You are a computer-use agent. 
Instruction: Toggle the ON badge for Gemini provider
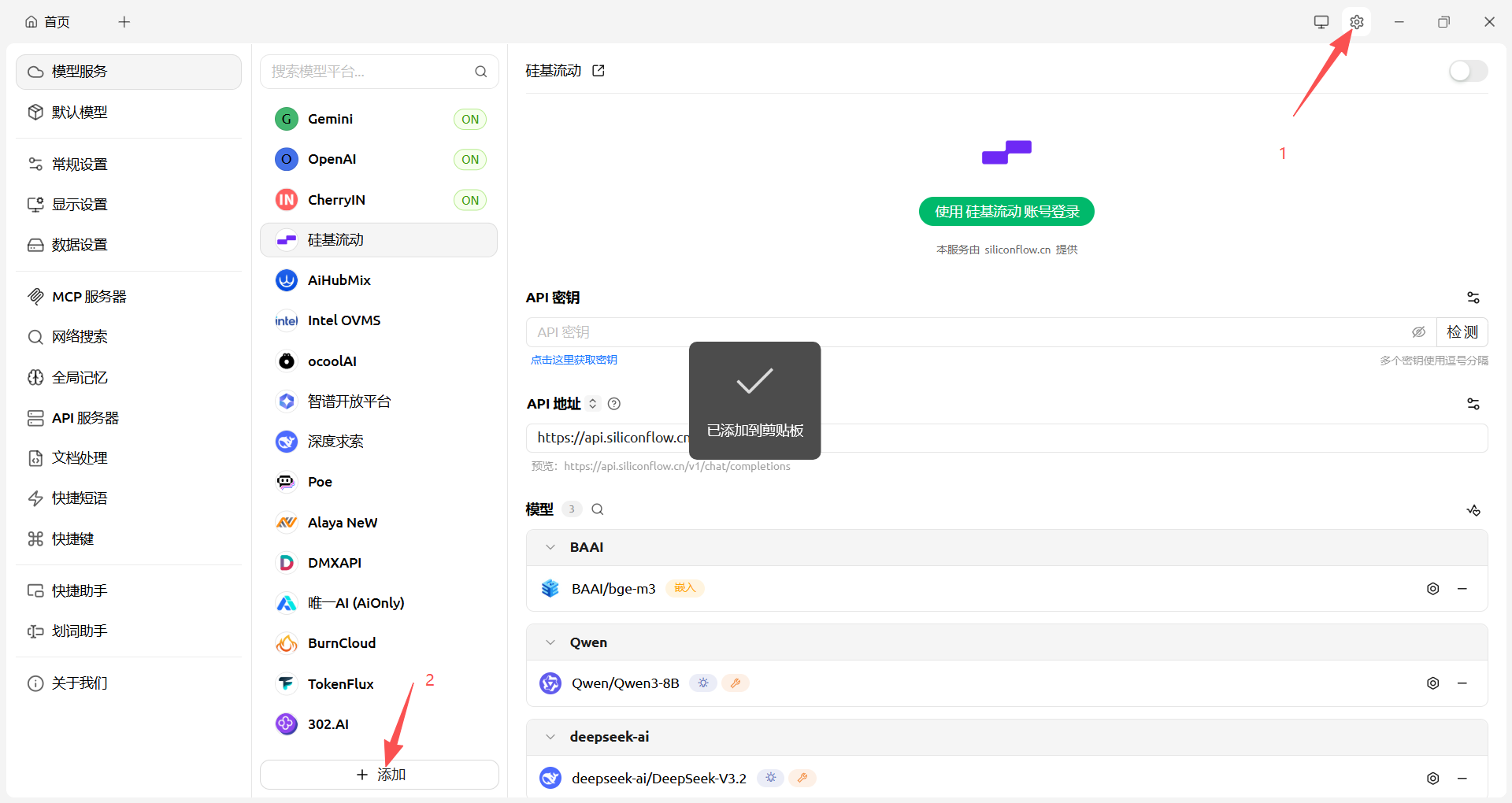(470, 120)
